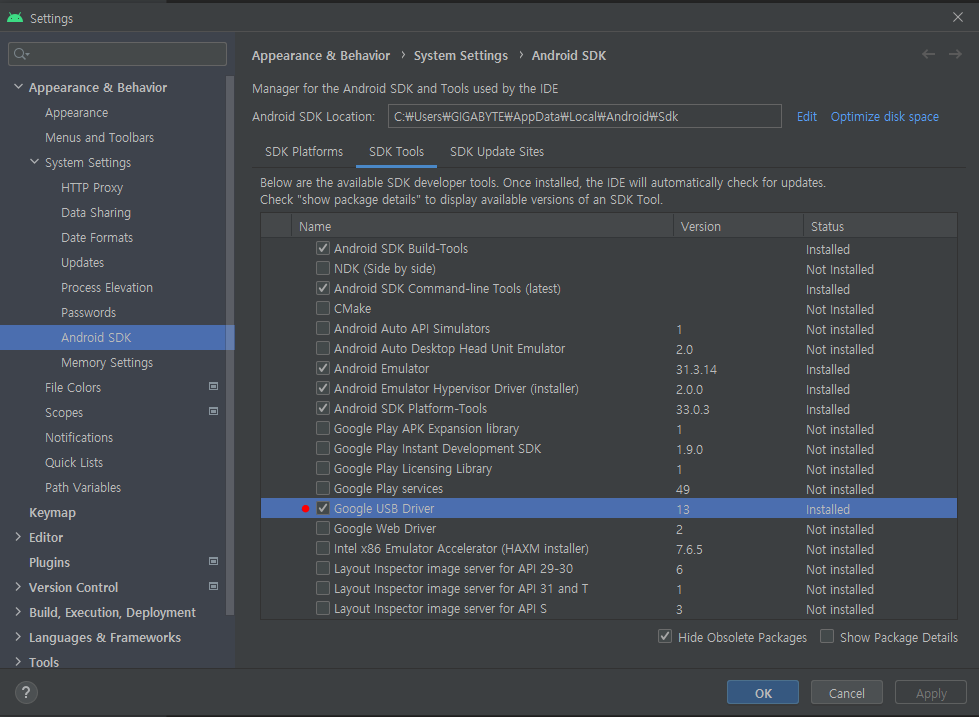Close the Settings dialog window
The width and height of the screenshot is (979, 717).
pyautogui.click(x=958, y=17)
